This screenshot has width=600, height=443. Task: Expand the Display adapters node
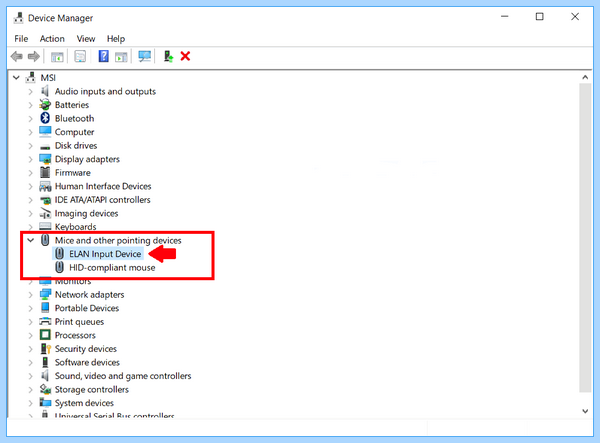coord(30,159)
